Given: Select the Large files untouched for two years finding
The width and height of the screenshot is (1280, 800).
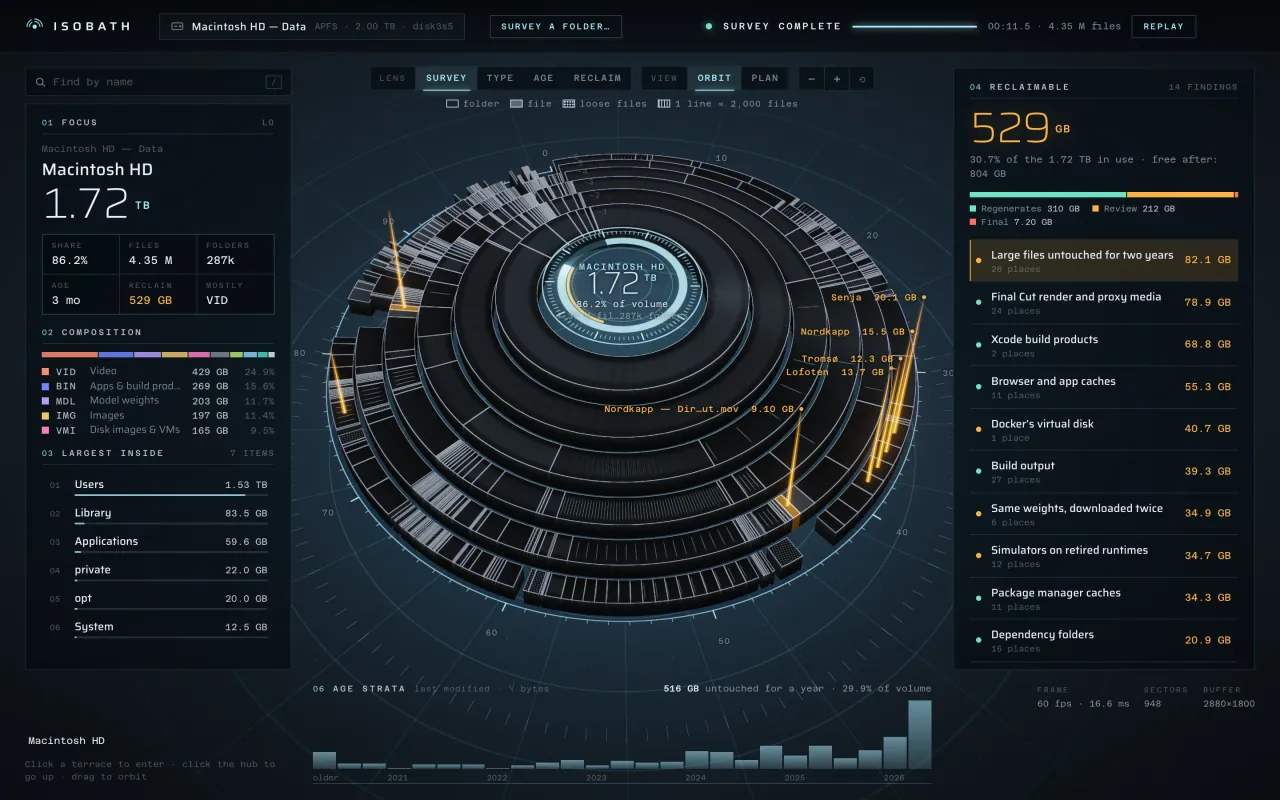Looking at the screenshot, I should (x=1104, y=260).
